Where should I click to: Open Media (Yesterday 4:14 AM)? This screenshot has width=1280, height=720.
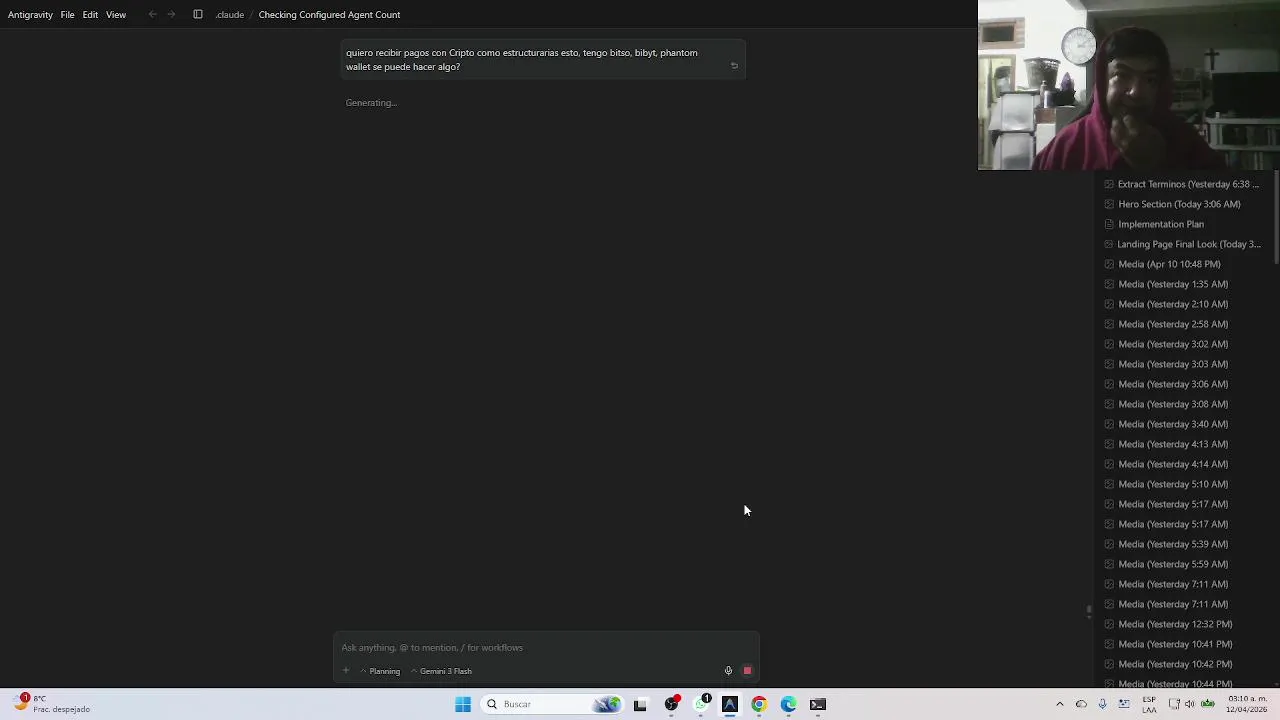click(1173, 464)
